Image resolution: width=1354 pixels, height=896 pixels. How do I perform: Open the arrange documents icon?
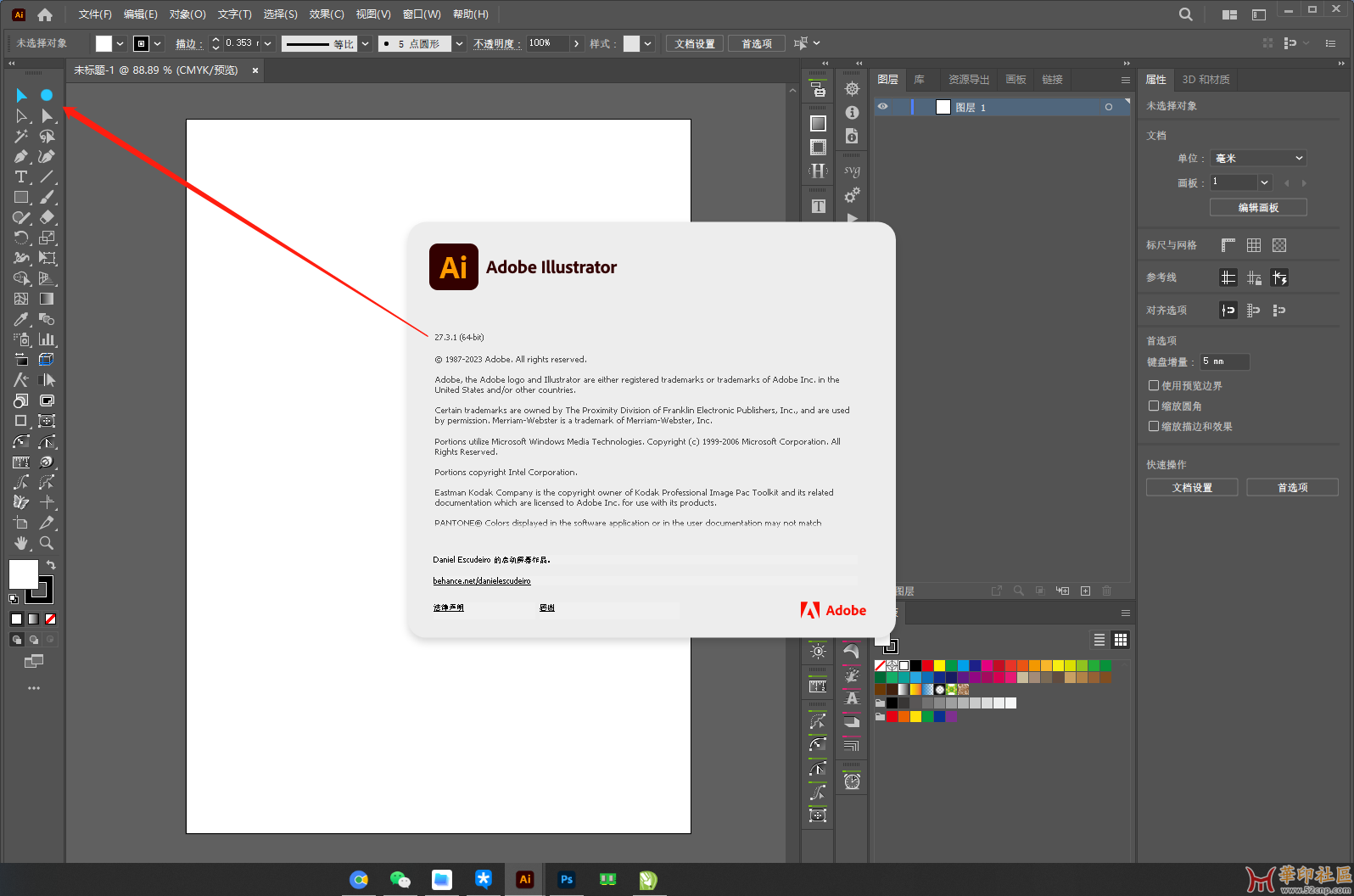(1229, 14)
